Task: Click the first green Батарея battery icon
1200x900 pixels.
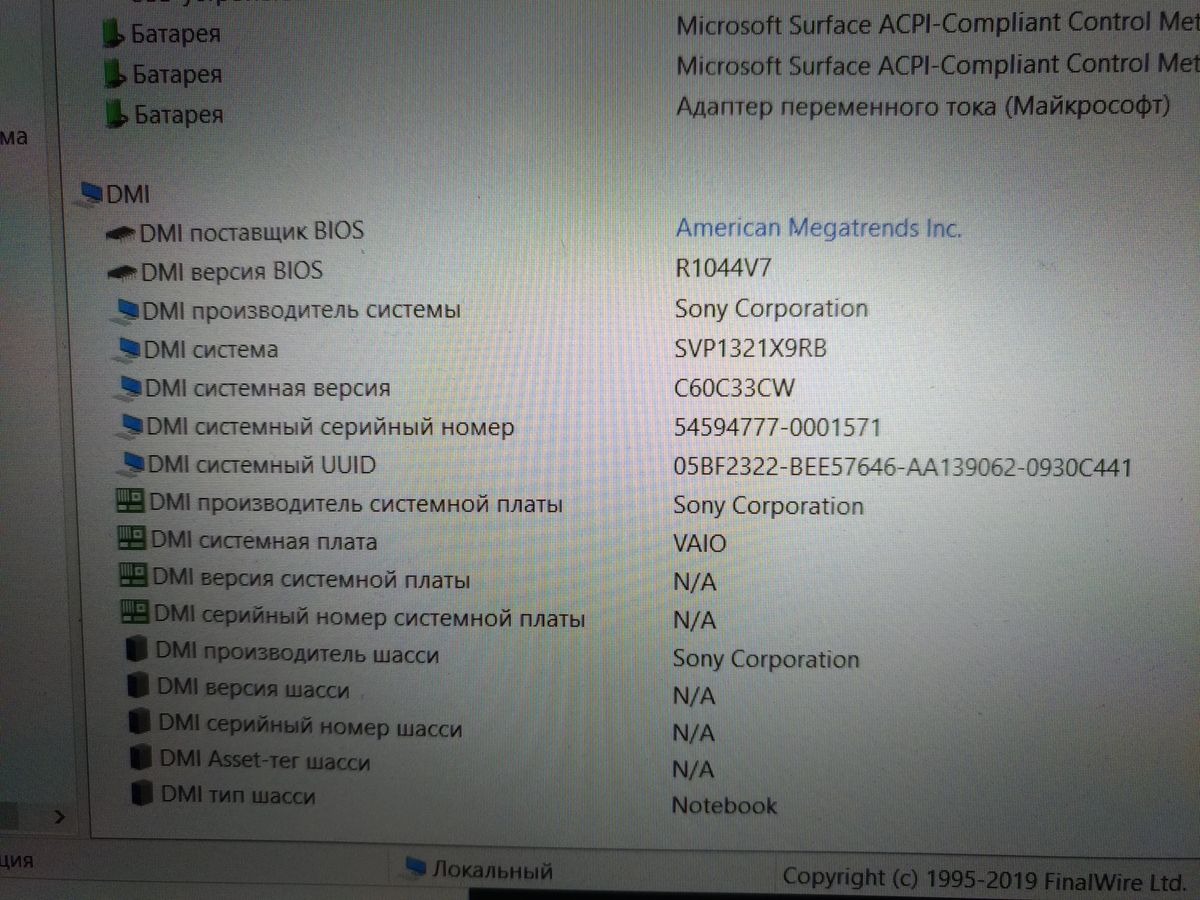Action: (x=115, y=34)
